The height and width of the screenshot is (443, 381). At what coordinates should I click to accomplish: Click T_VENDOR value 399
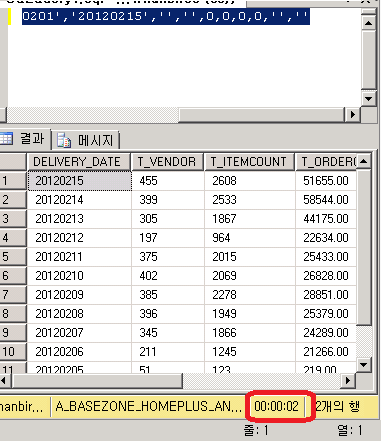[168, 200]
